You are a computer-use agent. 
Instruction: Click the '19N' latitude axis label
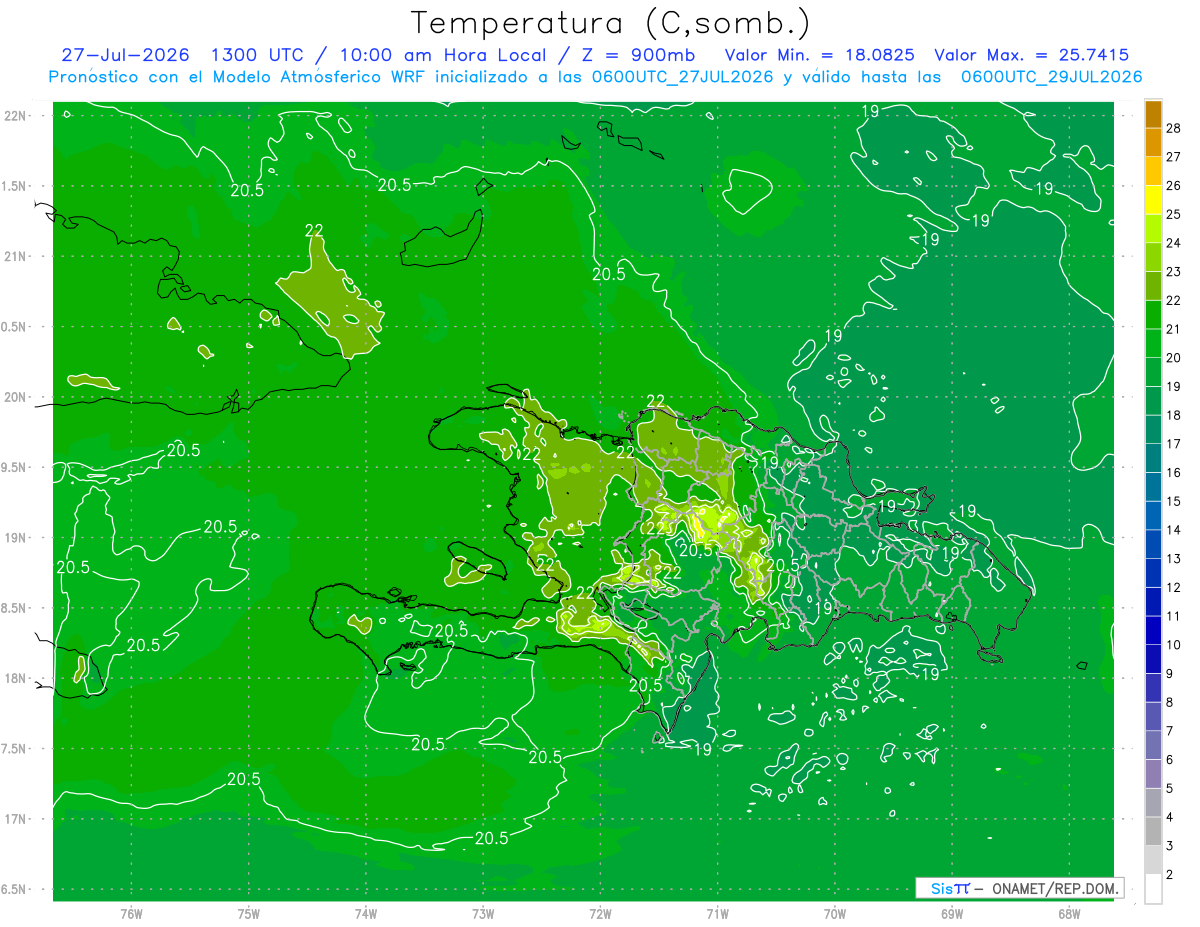click(x=15, y=537)
